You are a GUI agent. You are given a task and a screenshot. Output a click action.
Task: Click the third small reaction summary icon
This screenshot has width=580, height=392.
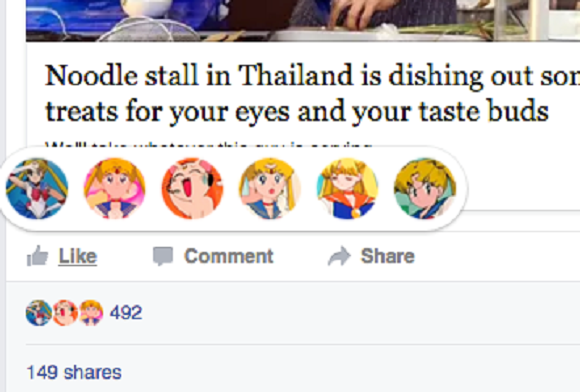pos(91,313)
